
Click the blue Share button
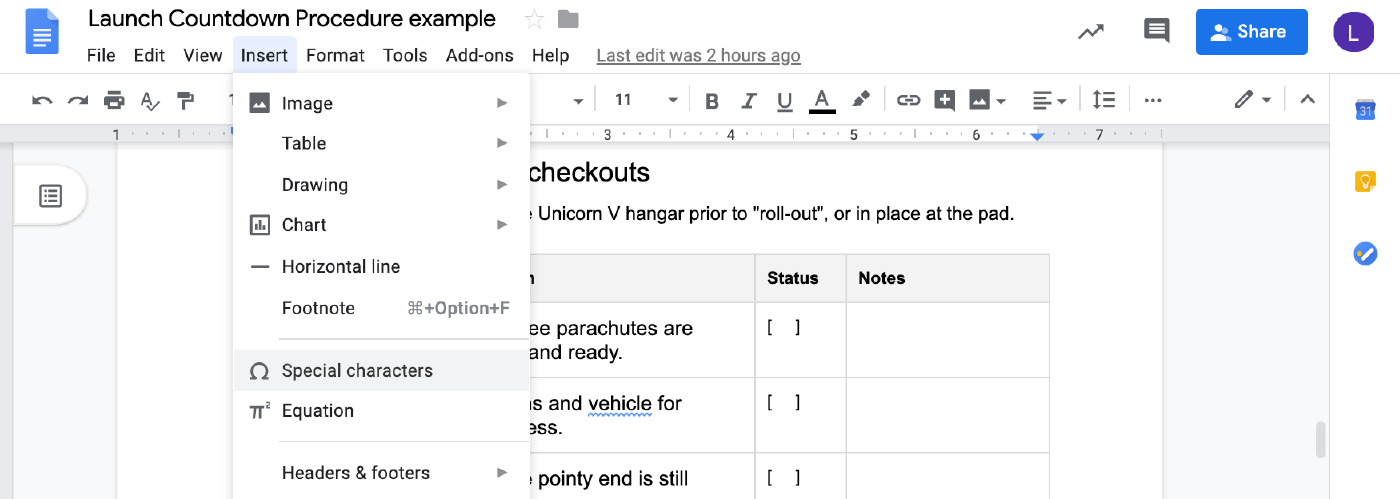(1251, 32)
